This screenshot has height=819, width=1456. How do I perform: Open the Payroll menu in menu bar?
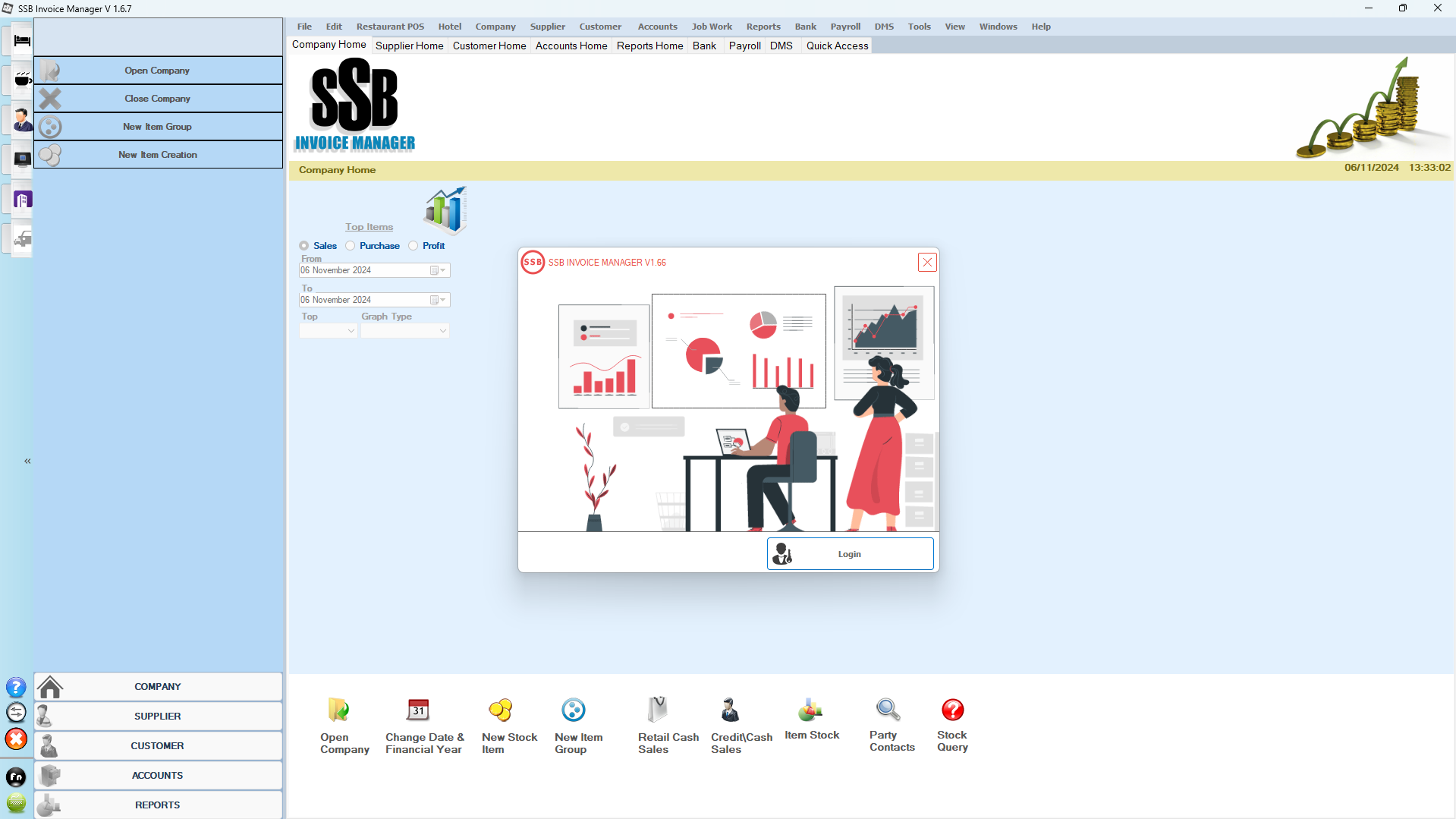point(845,27)
